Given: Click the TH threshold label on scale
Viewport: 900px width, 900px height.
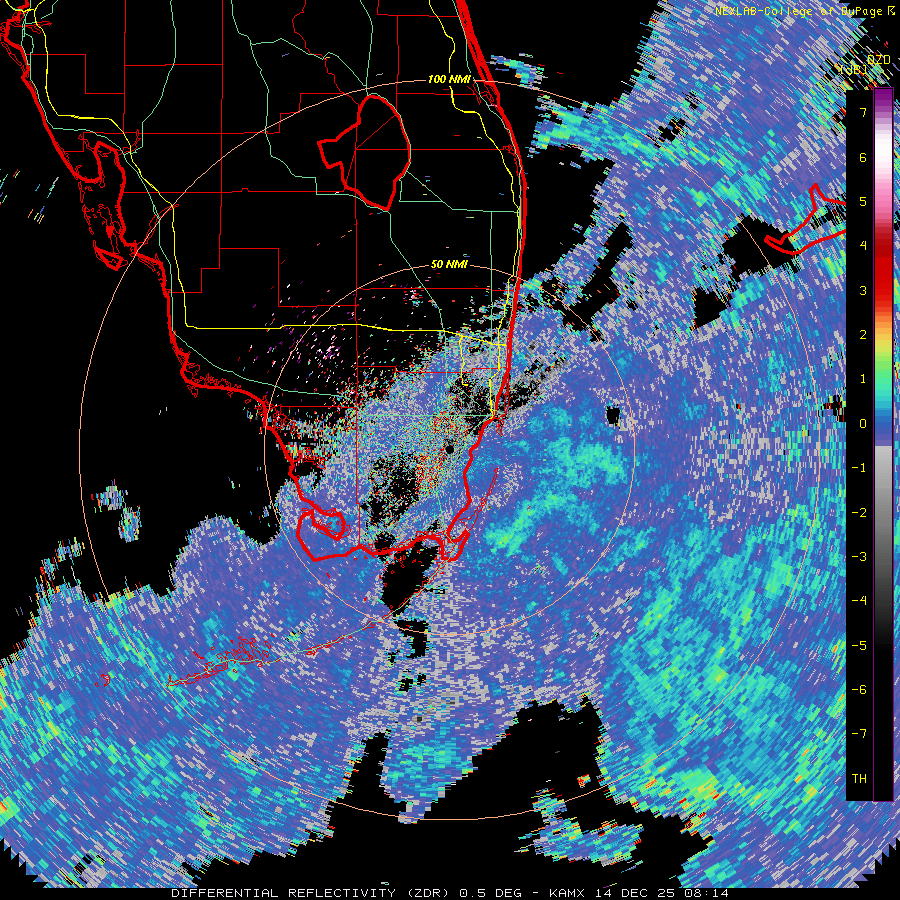Looking at the screenshot, I should click(x=859, y=778).
